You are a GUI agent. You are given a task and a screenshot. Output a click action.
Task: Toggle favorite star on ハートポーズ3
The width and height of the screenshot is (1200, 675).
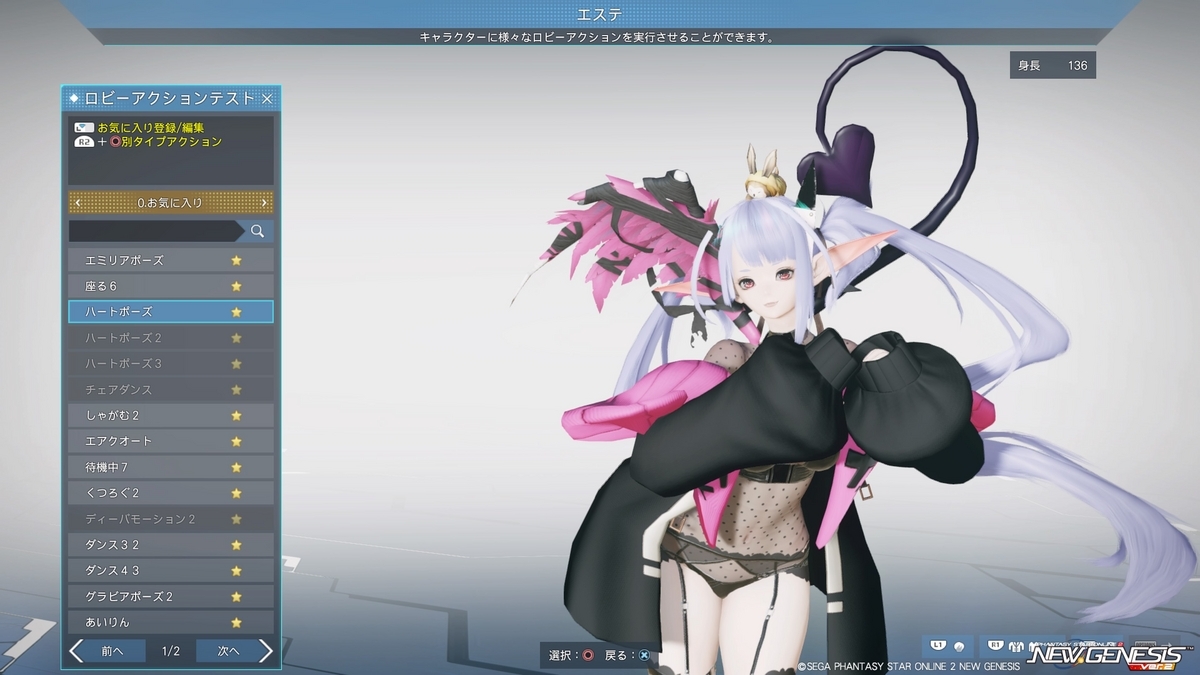click(236, 363)
